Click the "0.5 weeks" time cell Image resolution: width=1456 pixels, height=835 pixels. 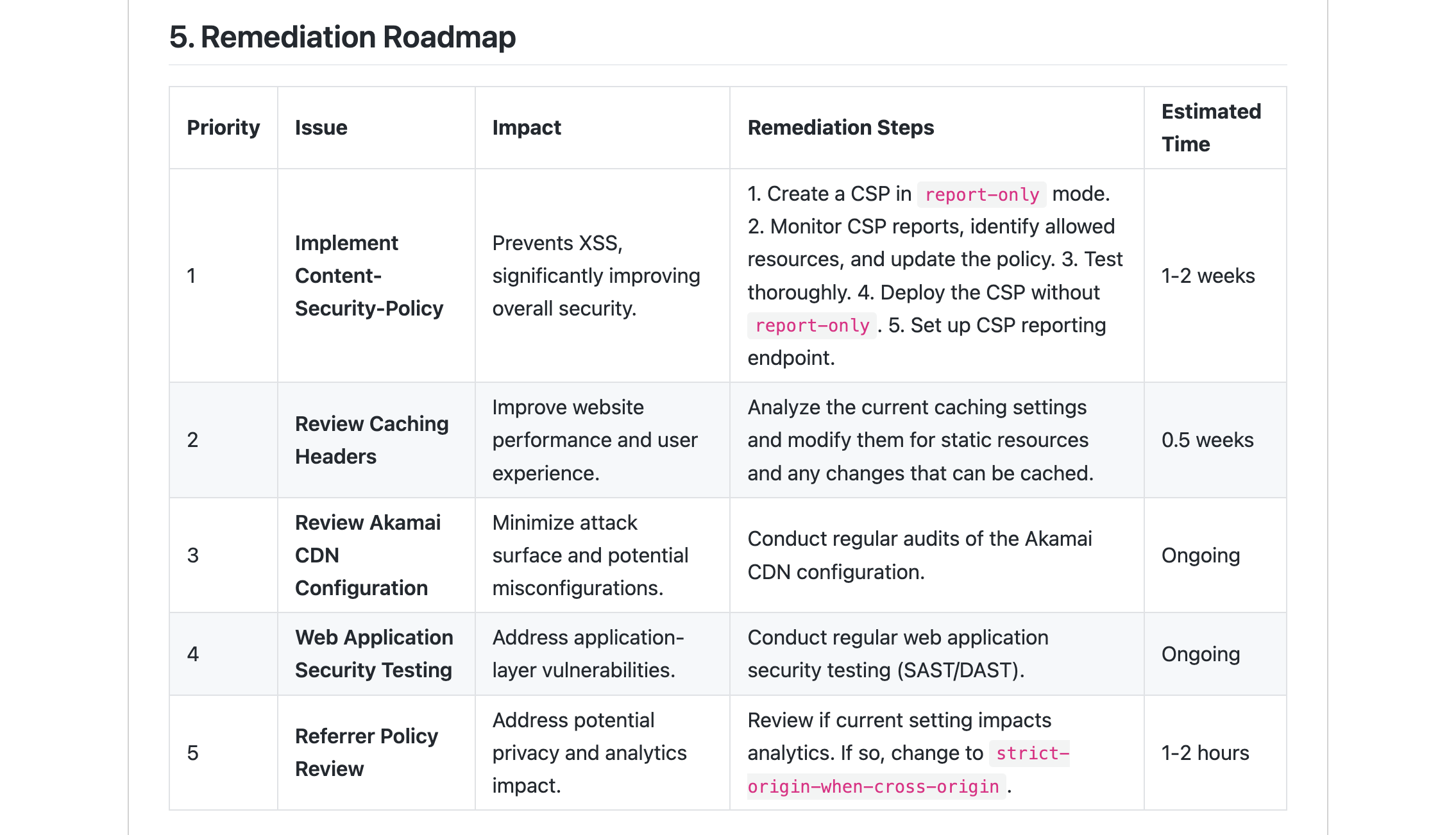[x=1207, y=440]
